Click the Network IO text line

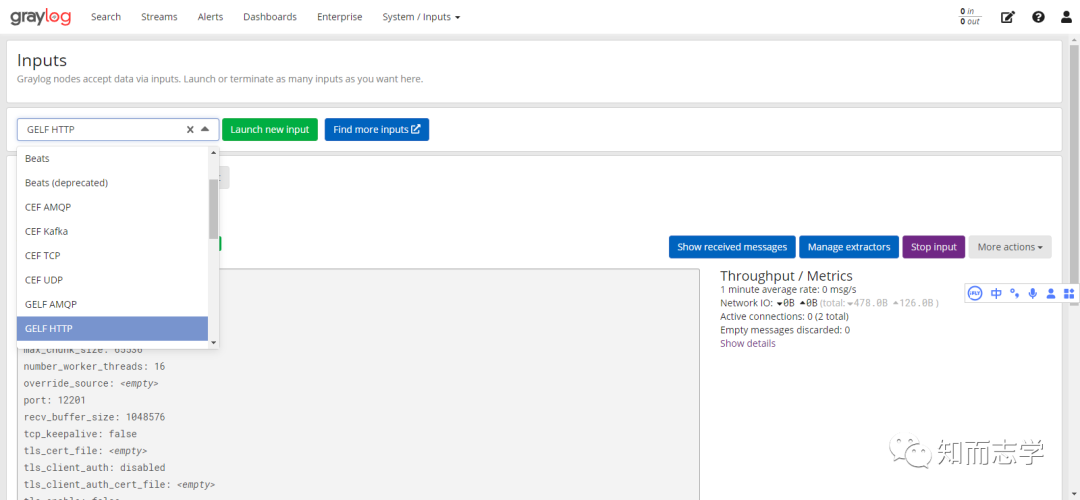[x=830, y=303]
